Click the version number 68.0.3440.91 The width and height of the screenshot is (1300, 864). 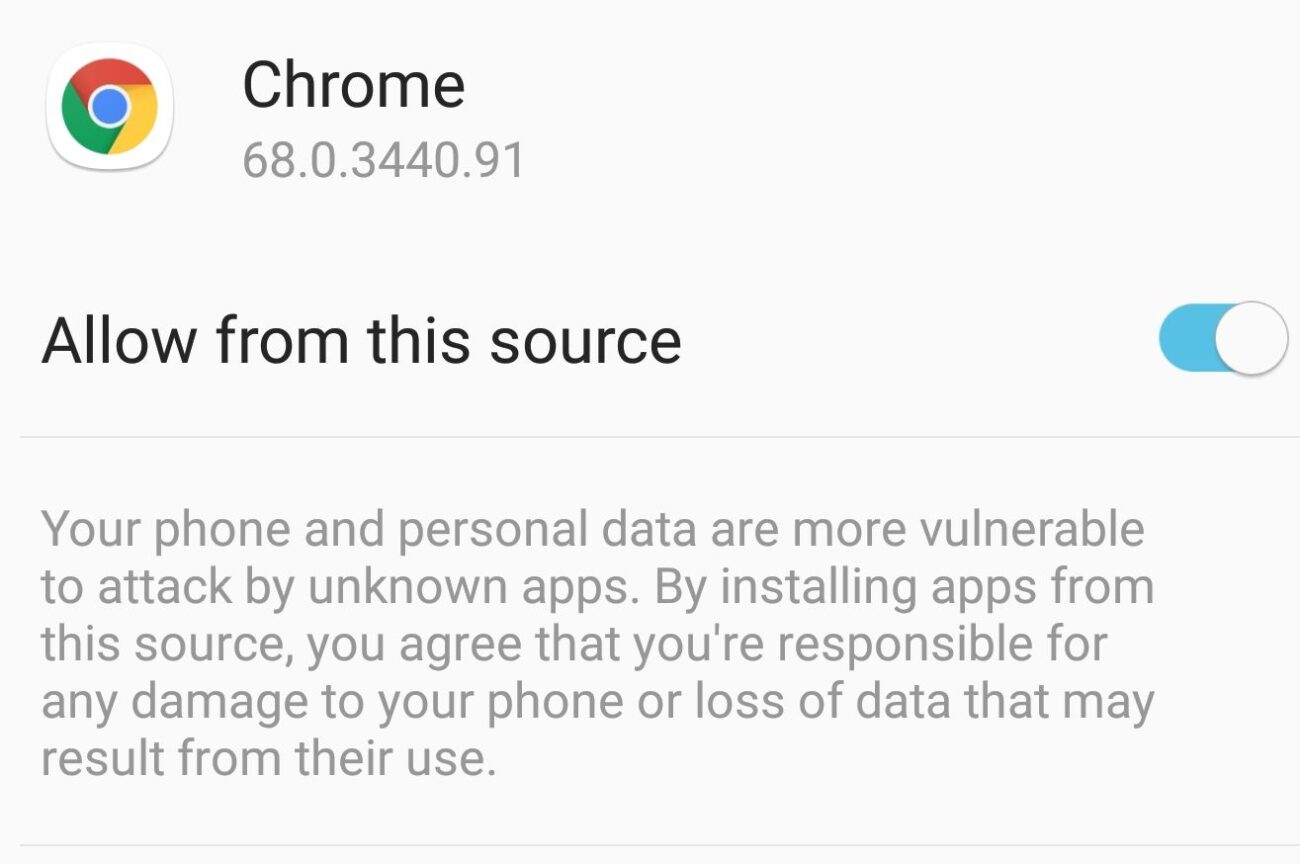[383, 161]
